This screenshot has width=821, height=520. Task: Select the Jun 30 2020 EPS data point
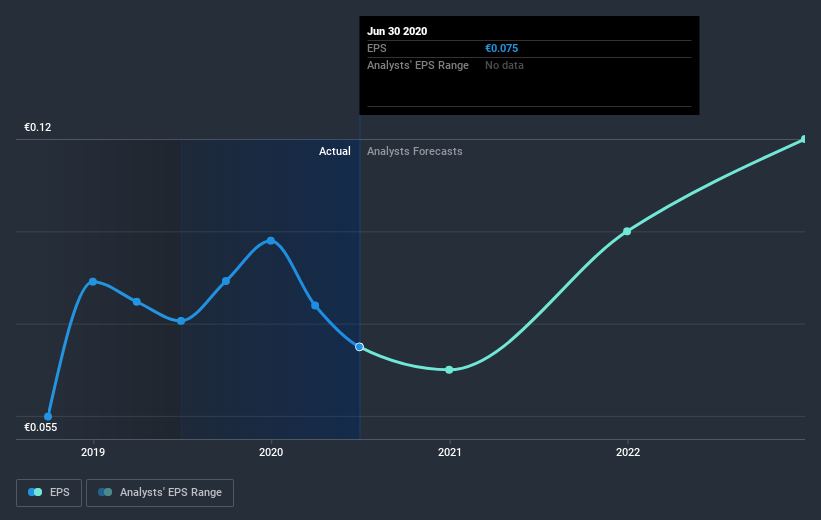359,347
